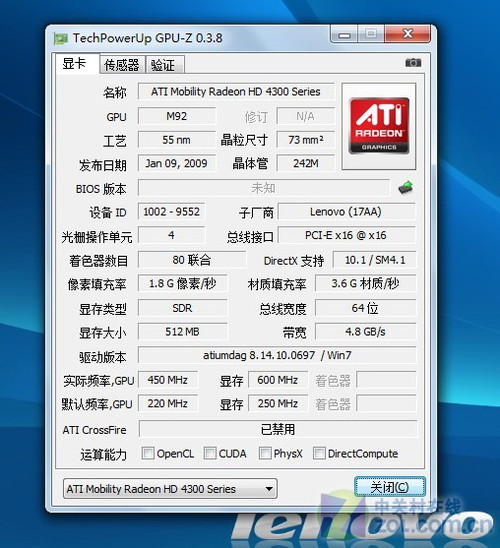The image size is (500, 548).
Task: Click the 带宽 field showing 4.8 GB/s
Action: 365,331
